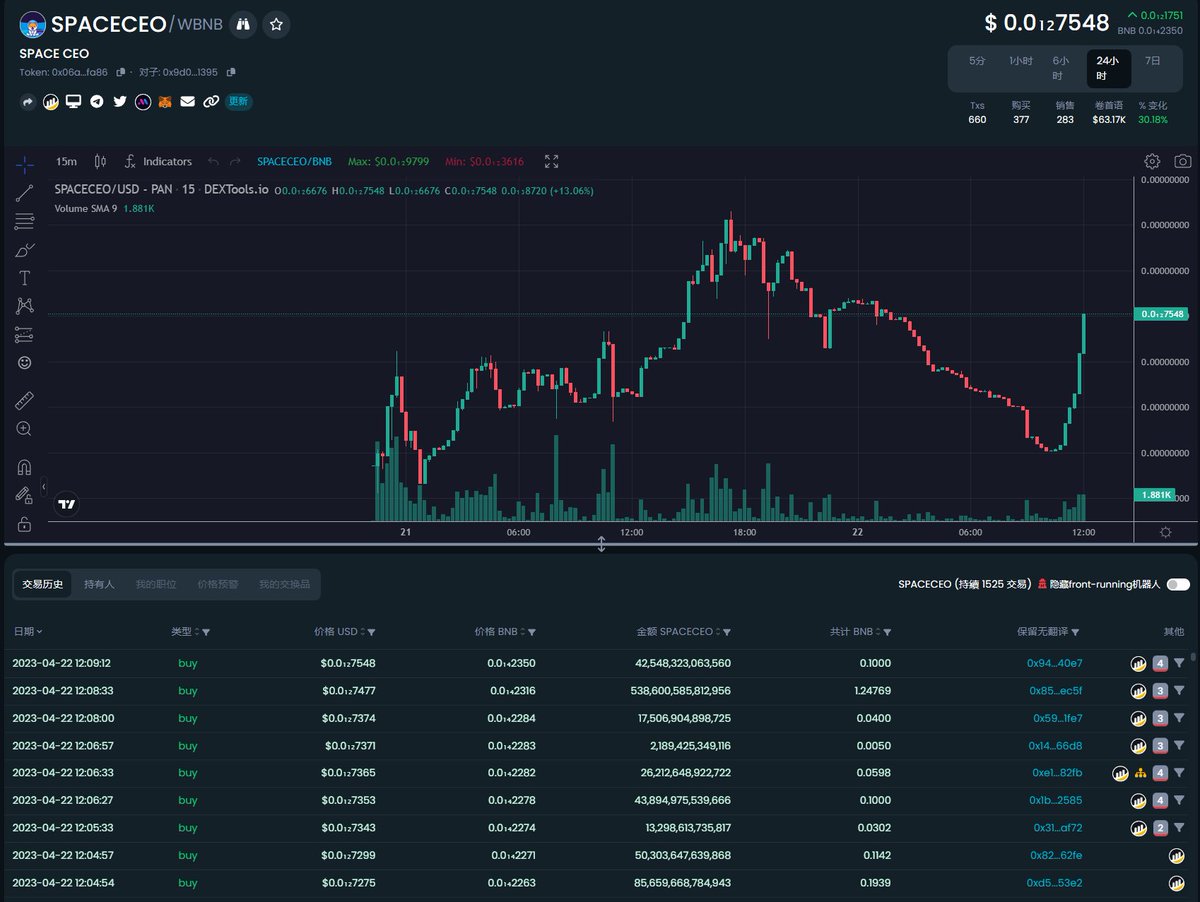Open the Indicators menu
1200x902 pixels.
pos(157,161)
